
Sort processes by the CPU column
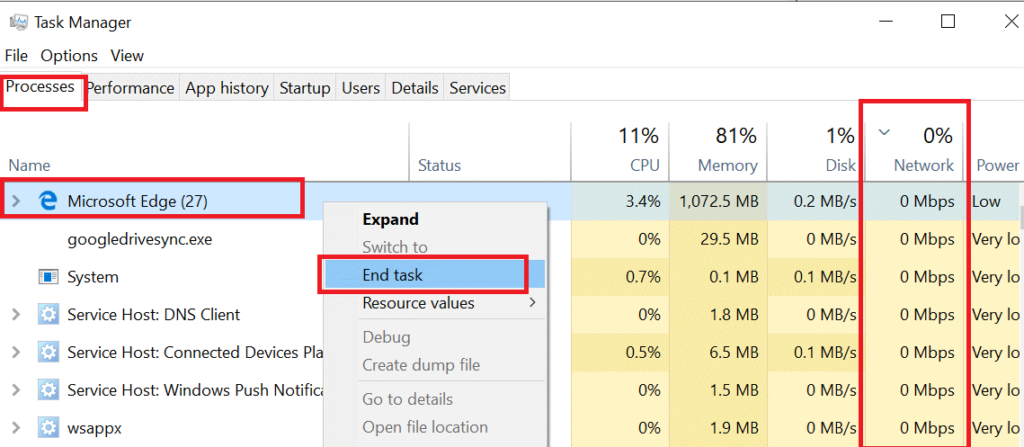[x=620, y=152]
